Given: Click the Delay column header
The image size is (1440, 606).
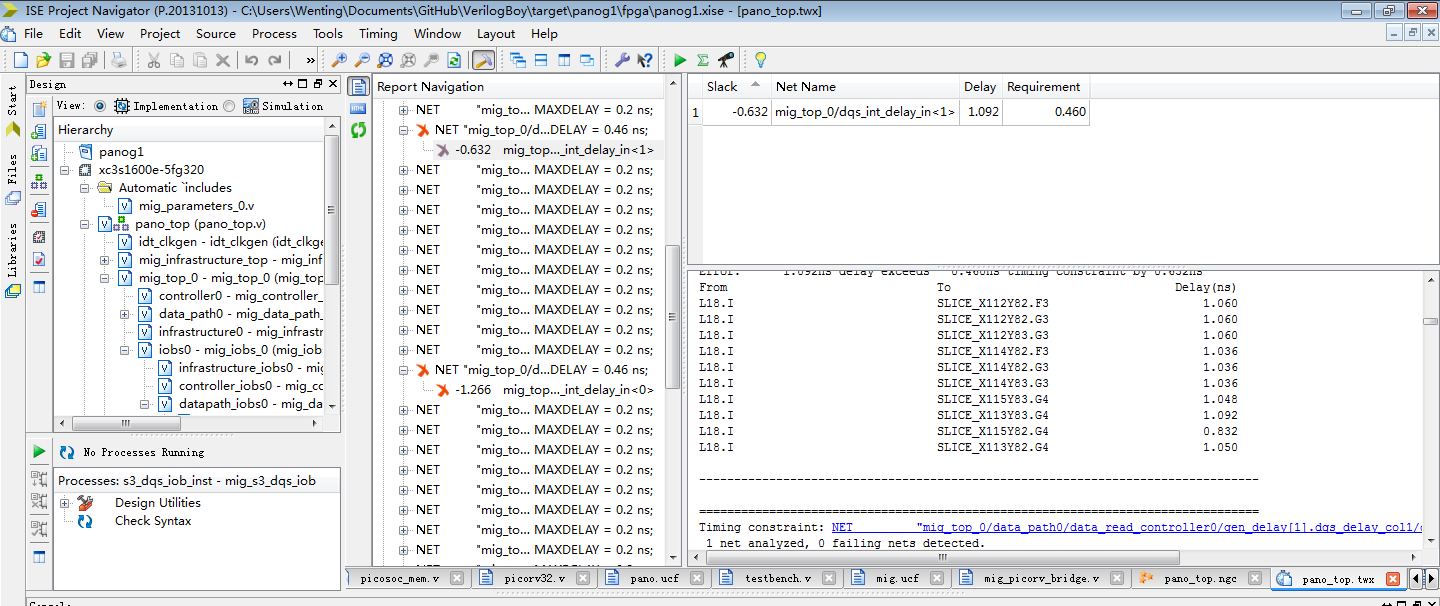Looking at the screenshot, I should point(981,86).
